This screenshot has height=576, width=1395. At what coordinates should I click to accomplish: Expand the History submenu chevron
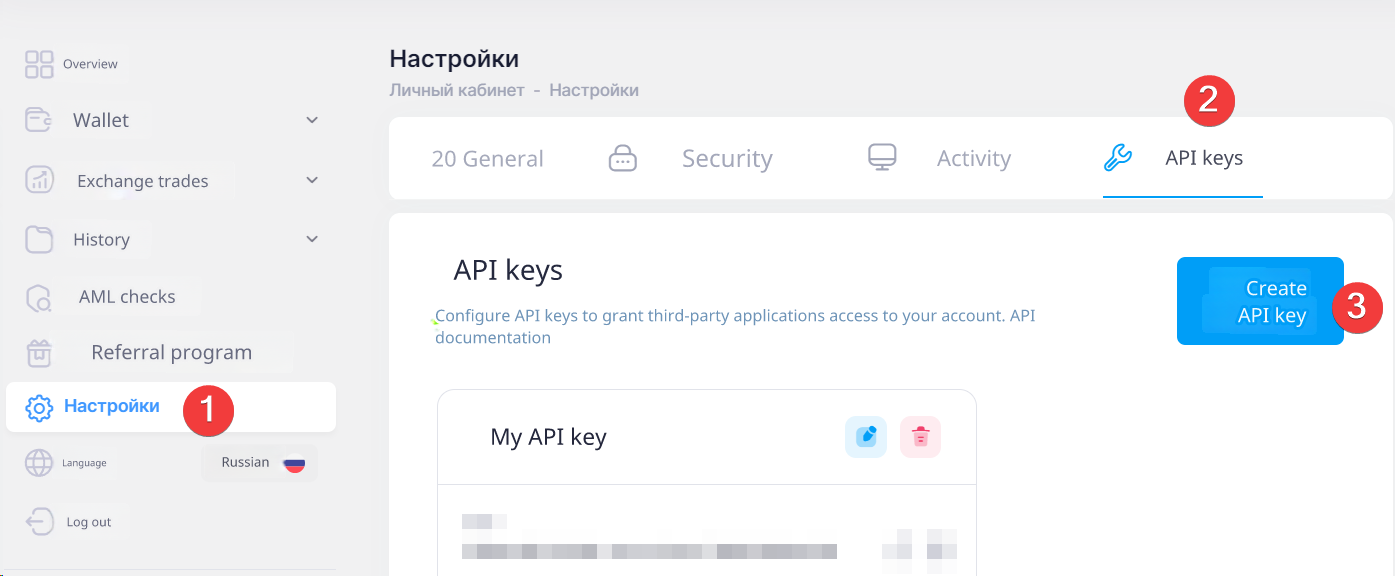click(312, 239)
